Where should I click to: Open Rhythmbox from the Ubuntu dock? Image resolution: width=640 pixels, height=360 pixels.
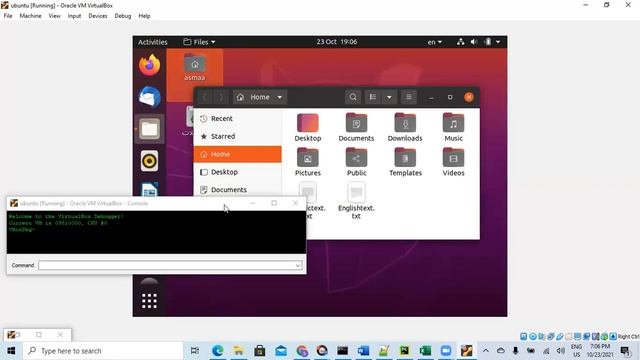149,161
